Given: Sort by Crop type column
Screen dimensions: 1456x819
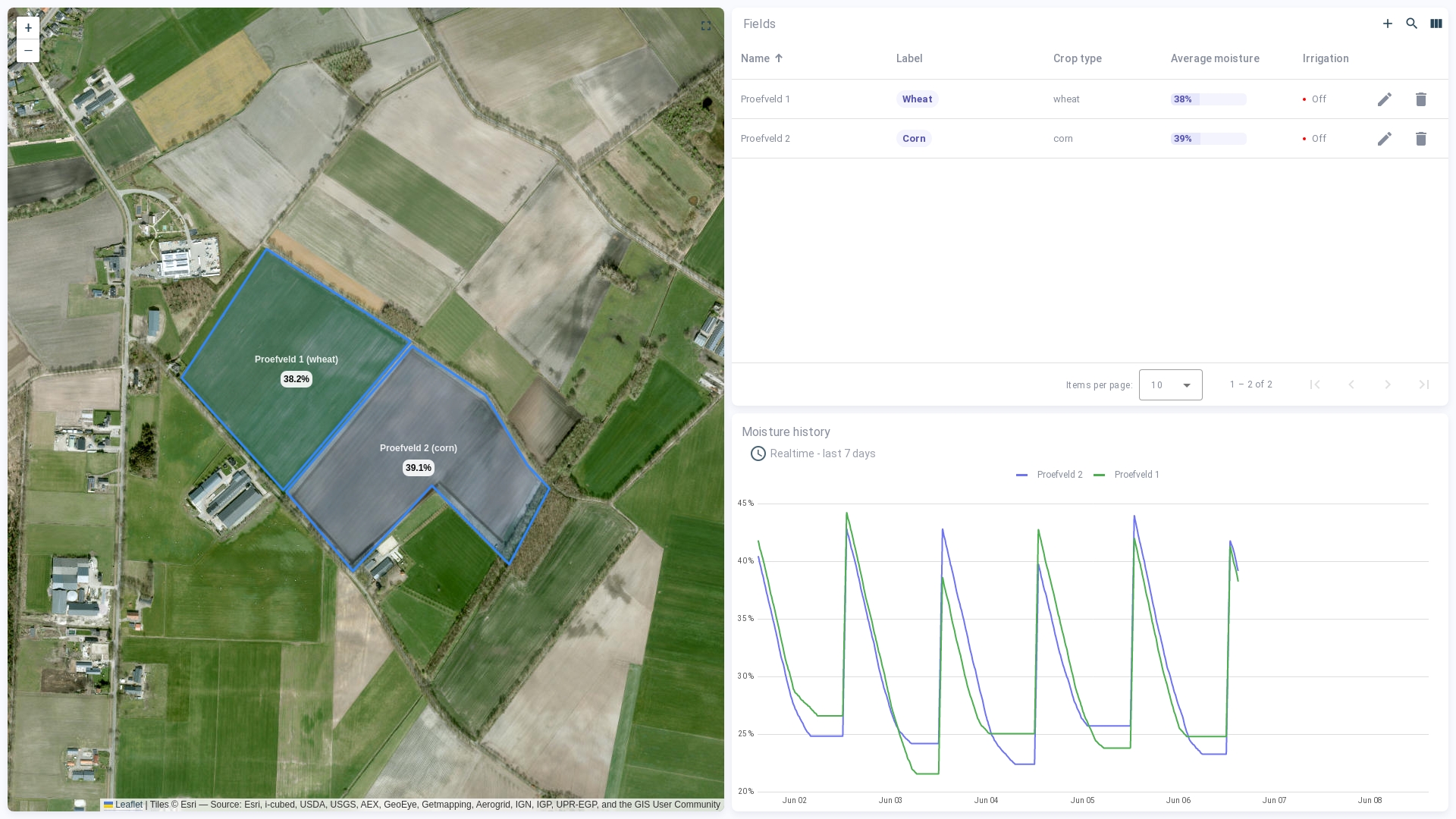Looking at the screenshot, I should click(x=1078, y=58).
